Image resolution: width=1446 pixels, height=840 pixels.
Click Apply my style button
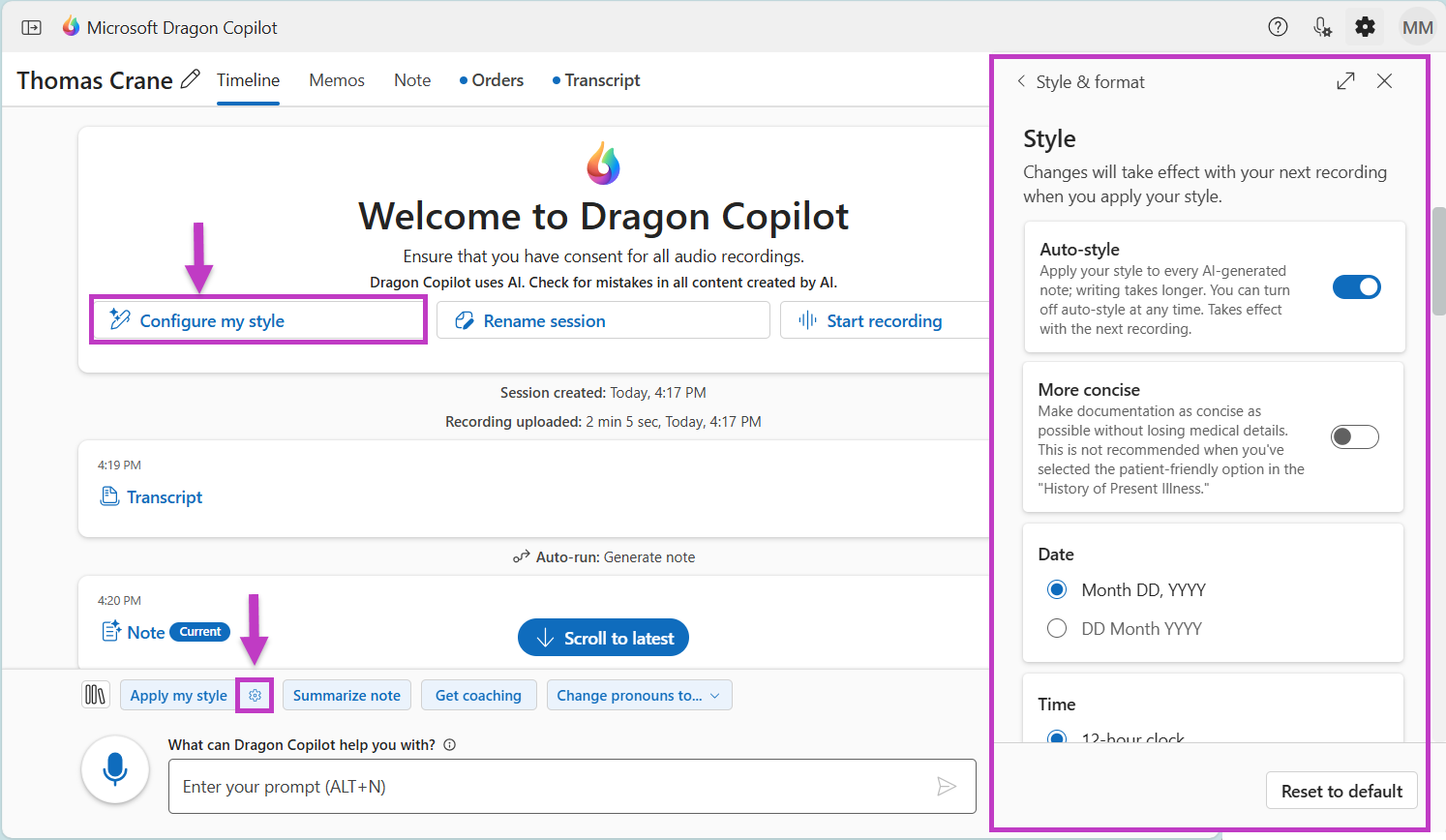coord(178,696)
